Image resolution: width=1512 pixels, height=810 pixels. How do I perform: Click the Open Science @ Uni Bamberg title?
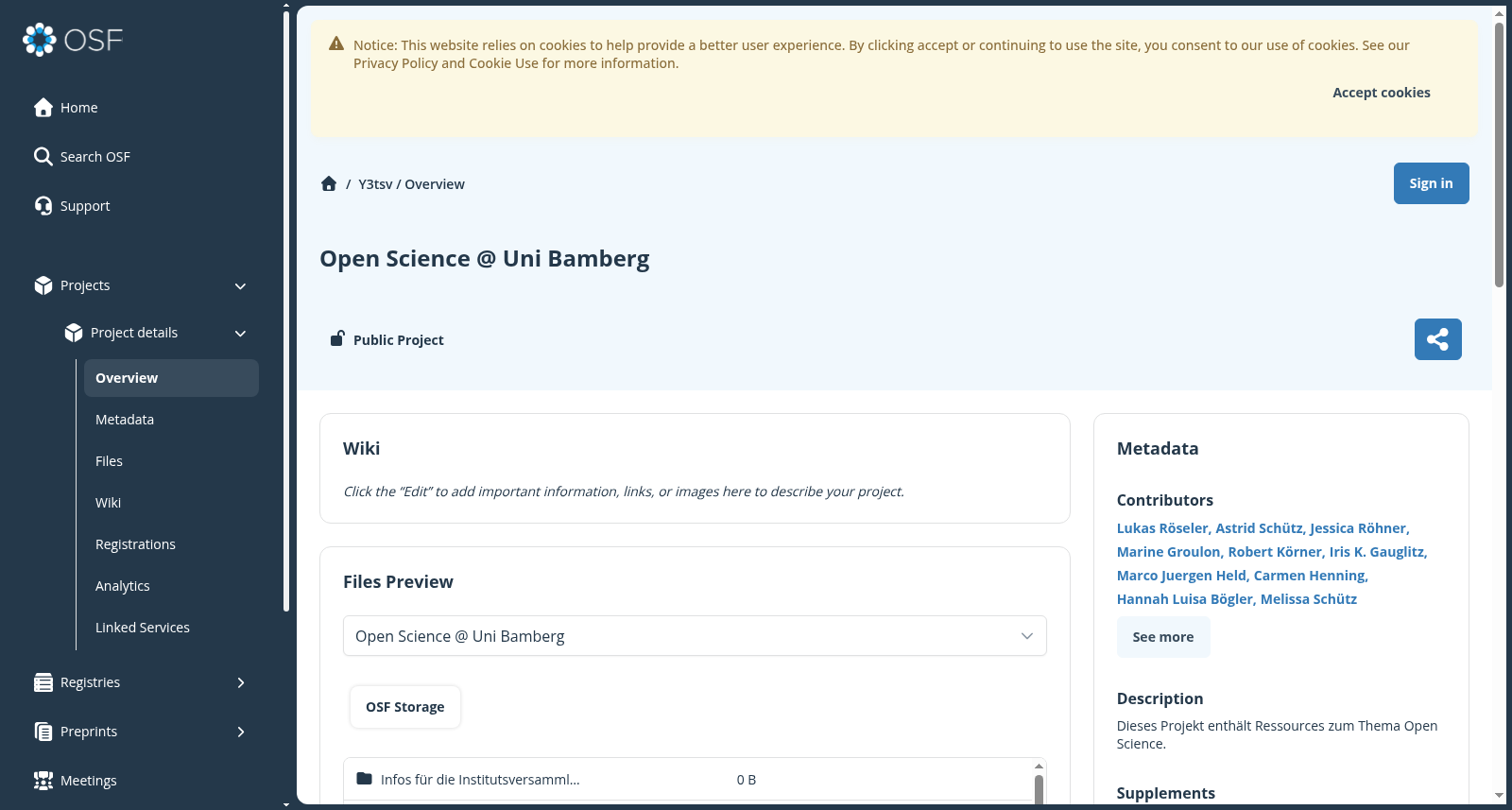point(485,259)
